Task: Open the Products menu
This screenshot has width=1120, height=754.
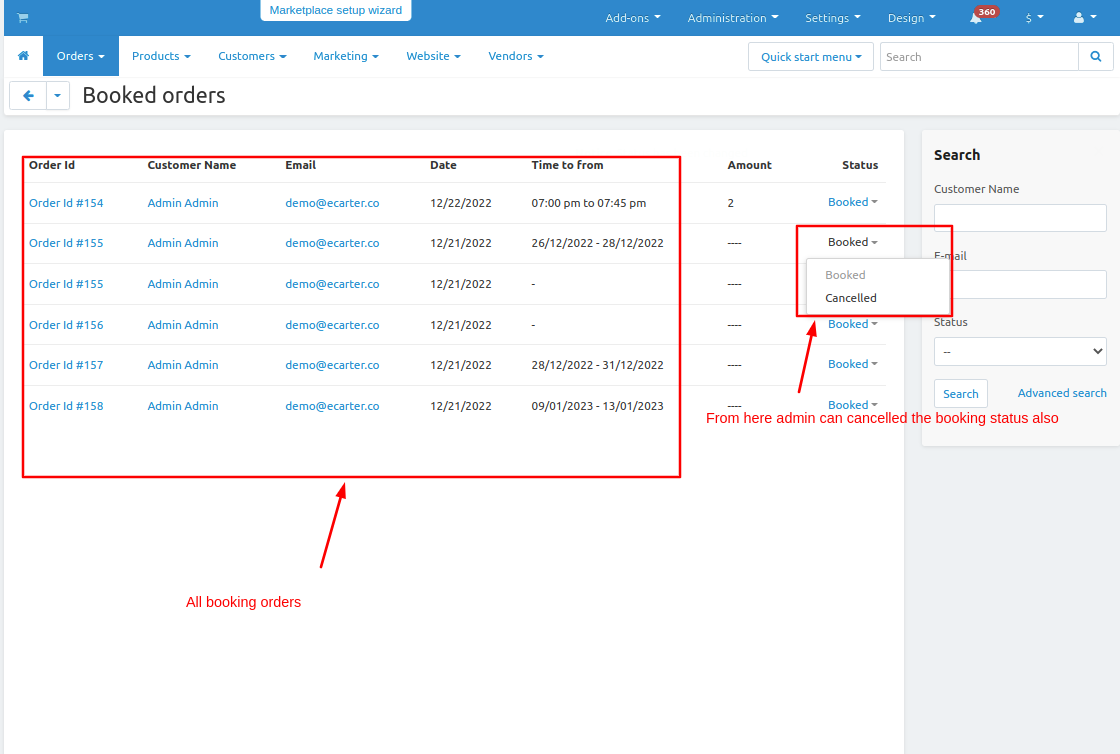Action: (x=161, y=56)
